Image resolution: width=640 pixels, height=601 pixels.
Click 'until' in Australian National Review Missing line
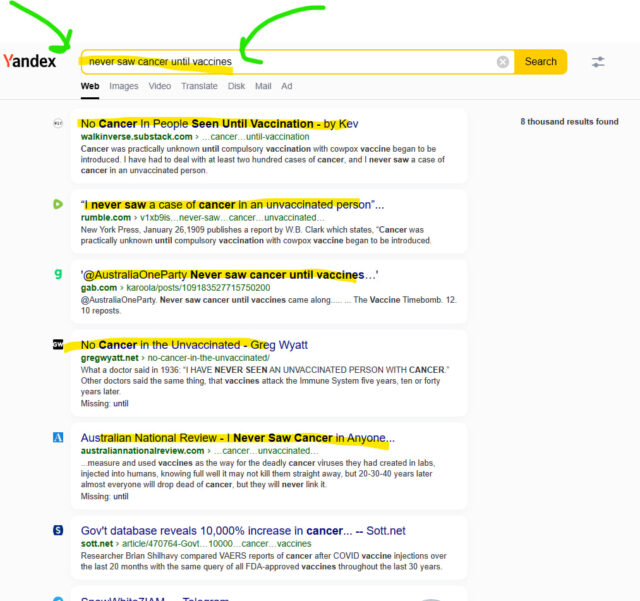[x=121, y=496]
